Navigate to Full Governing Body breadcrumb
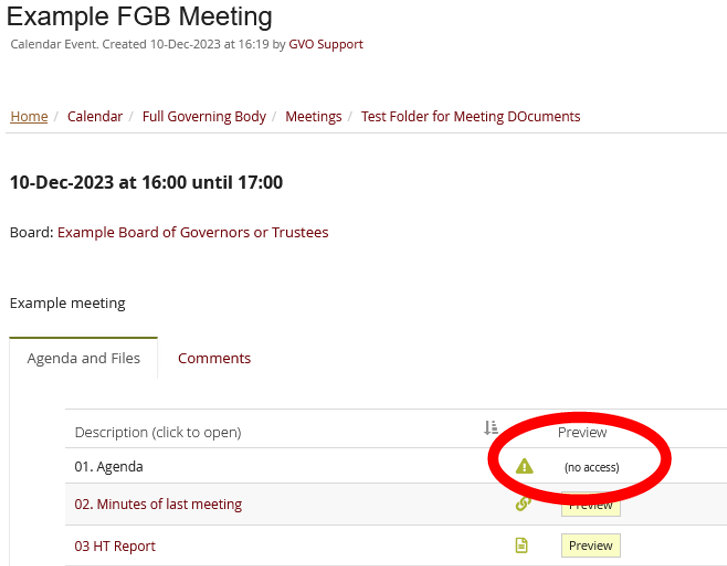This screenshot has height=566, width=727. coord(204,116)
